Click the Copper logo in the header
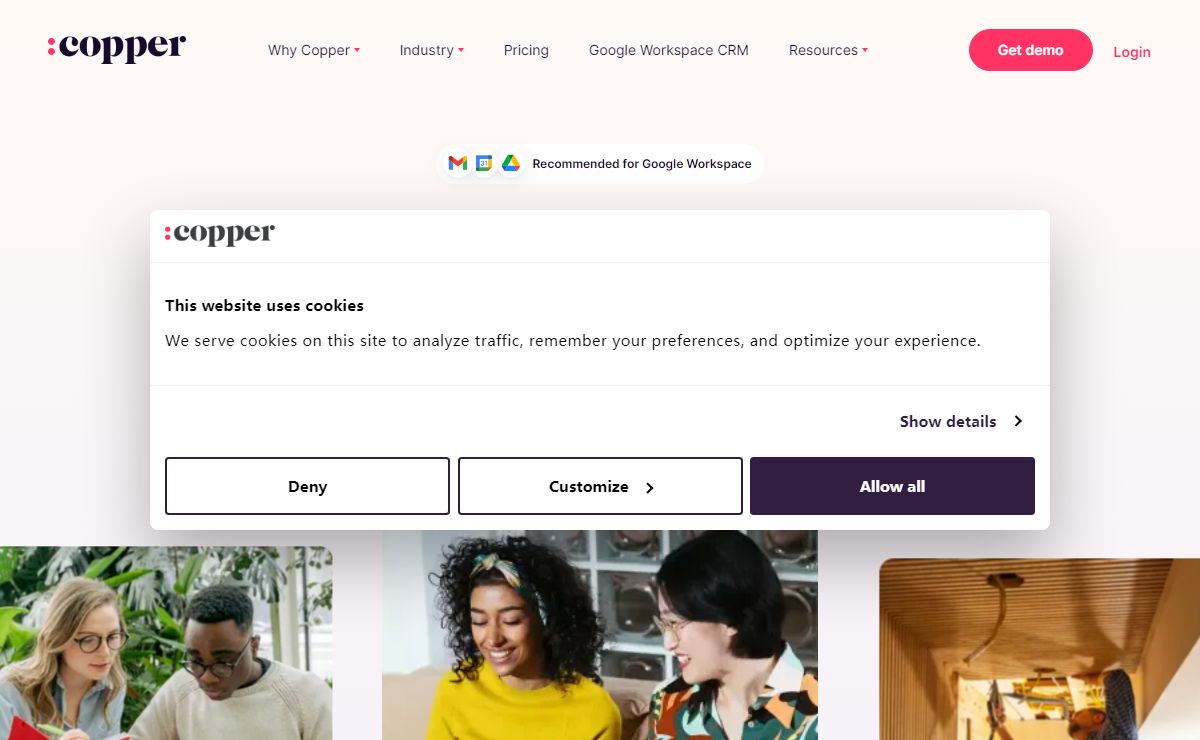 [x=117, y=47]
